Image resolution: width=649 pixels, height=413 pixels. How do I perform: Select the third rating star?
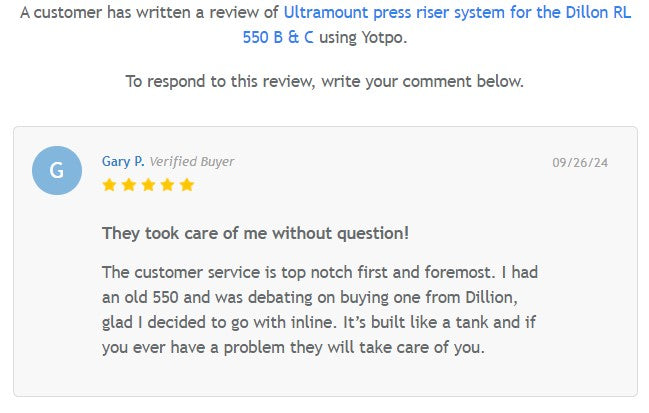click(148, 185)
